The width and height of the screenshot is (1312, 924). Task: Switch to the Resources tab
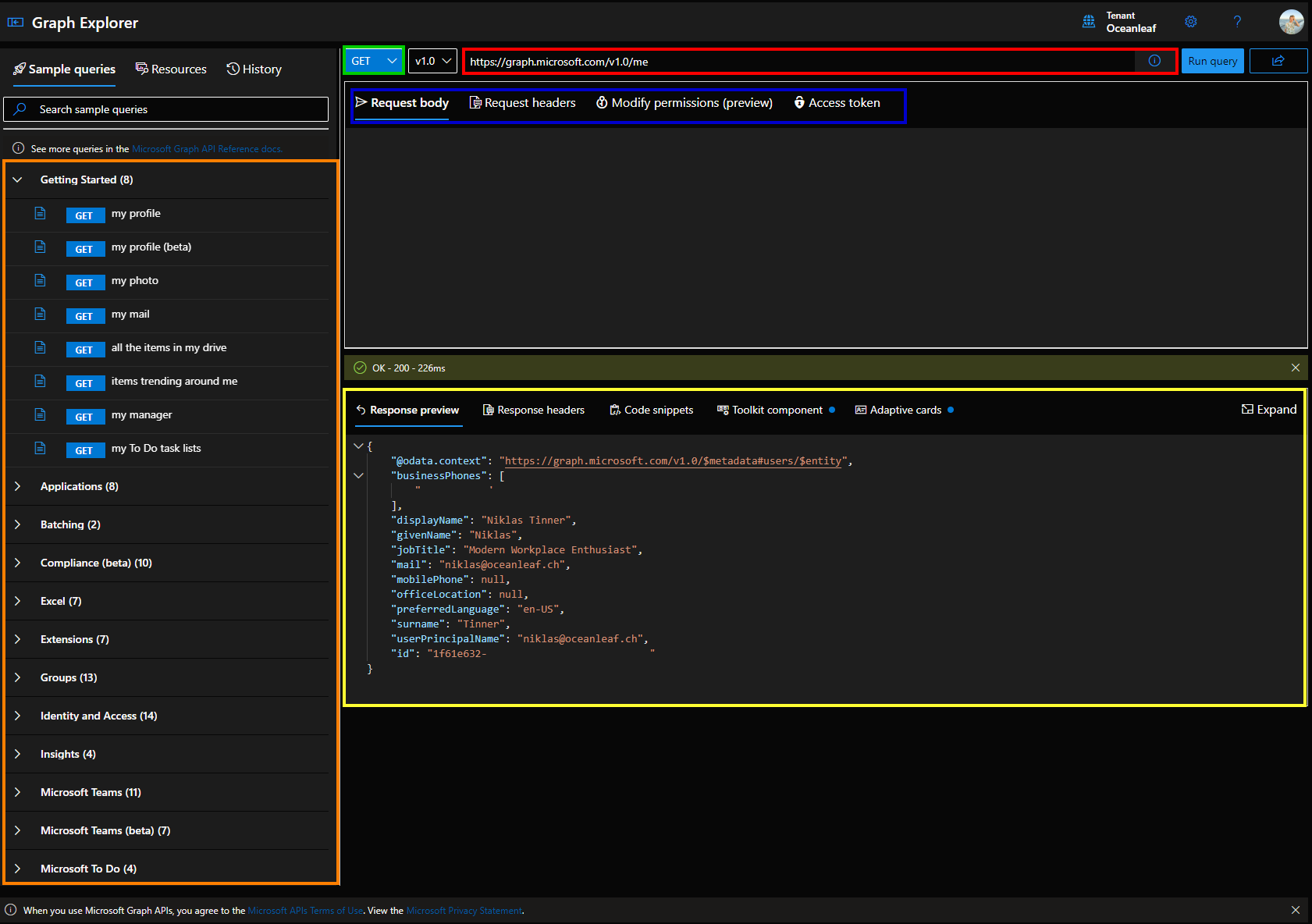pyautogui.click(x=171, y=69)
